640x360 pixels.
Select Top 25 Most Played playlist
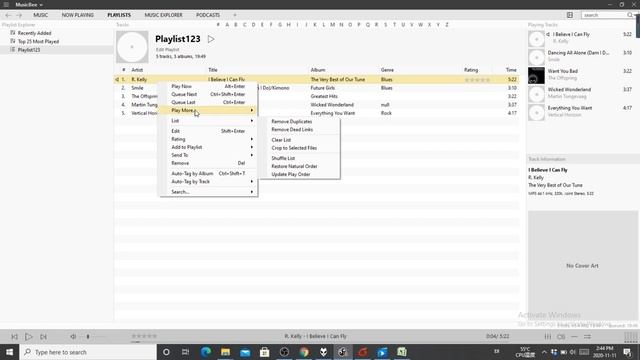coord(38,42)
